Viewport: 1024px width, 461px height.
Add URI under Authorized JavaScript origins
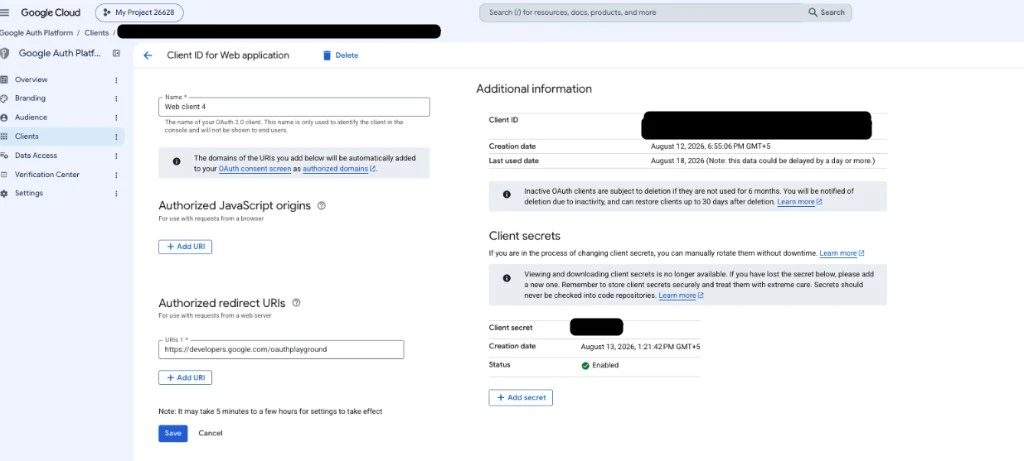pos(185,247)
